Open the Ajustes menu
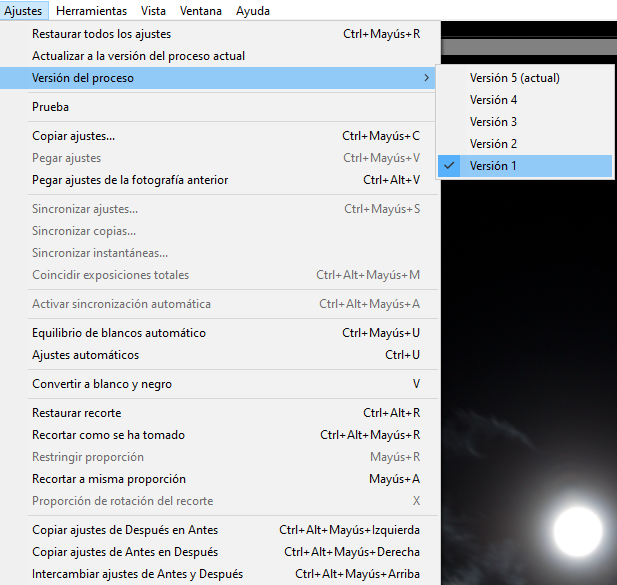The image size is (617, 585). 23,11
